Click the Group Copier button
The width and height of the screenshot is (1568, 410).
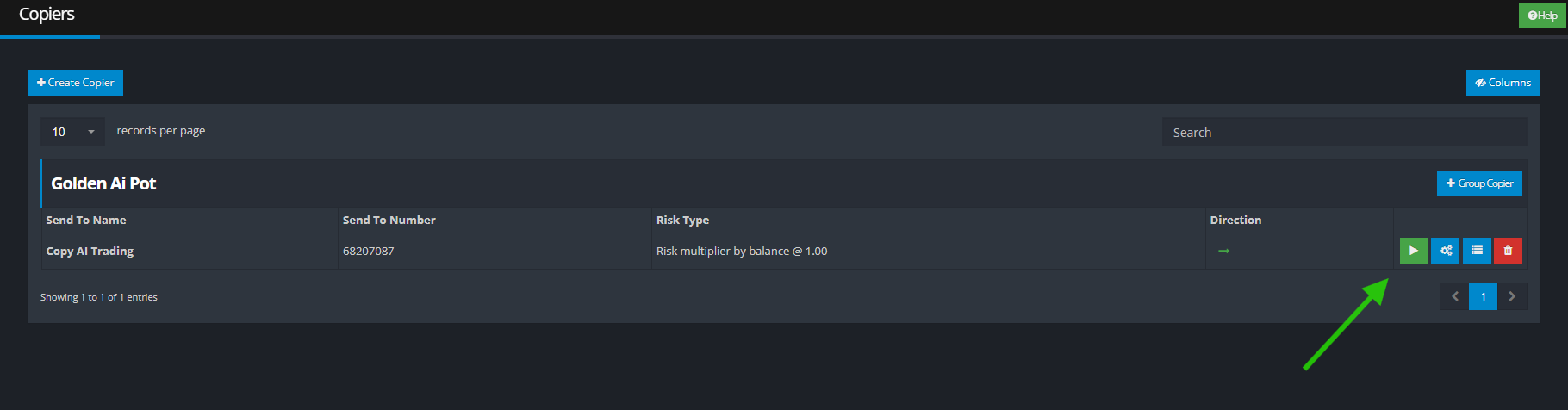[x=1479, y=183]
